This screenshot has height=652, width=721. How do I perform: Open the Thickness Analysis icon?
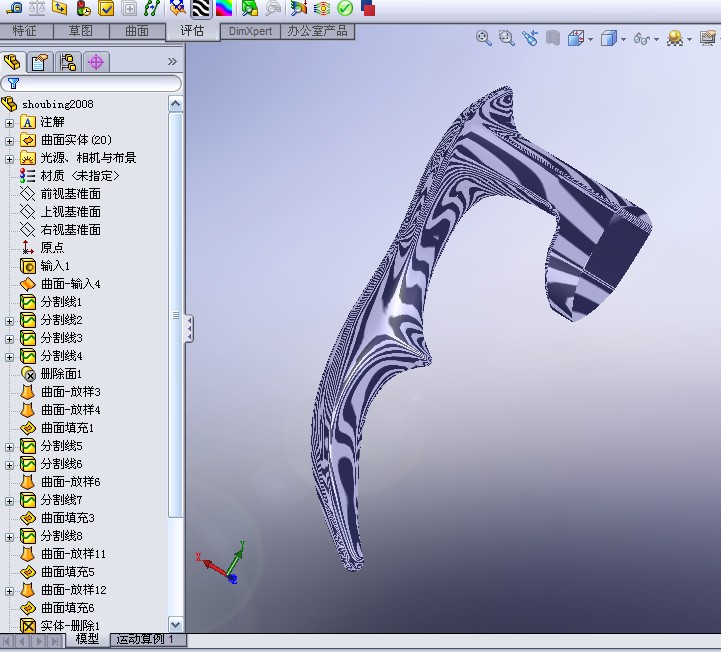(299, 8)
